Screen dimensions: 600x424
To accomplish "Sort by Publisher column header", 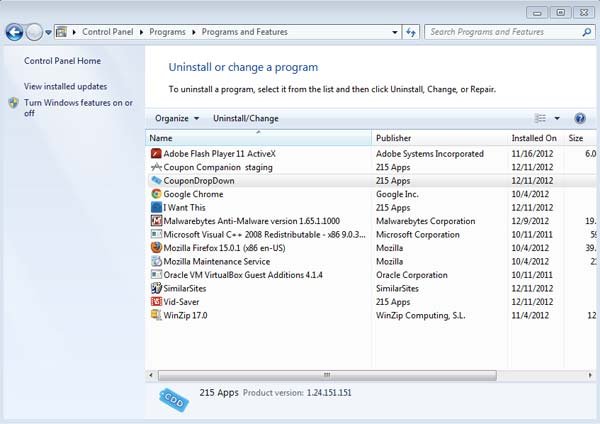I will point(440,138).
